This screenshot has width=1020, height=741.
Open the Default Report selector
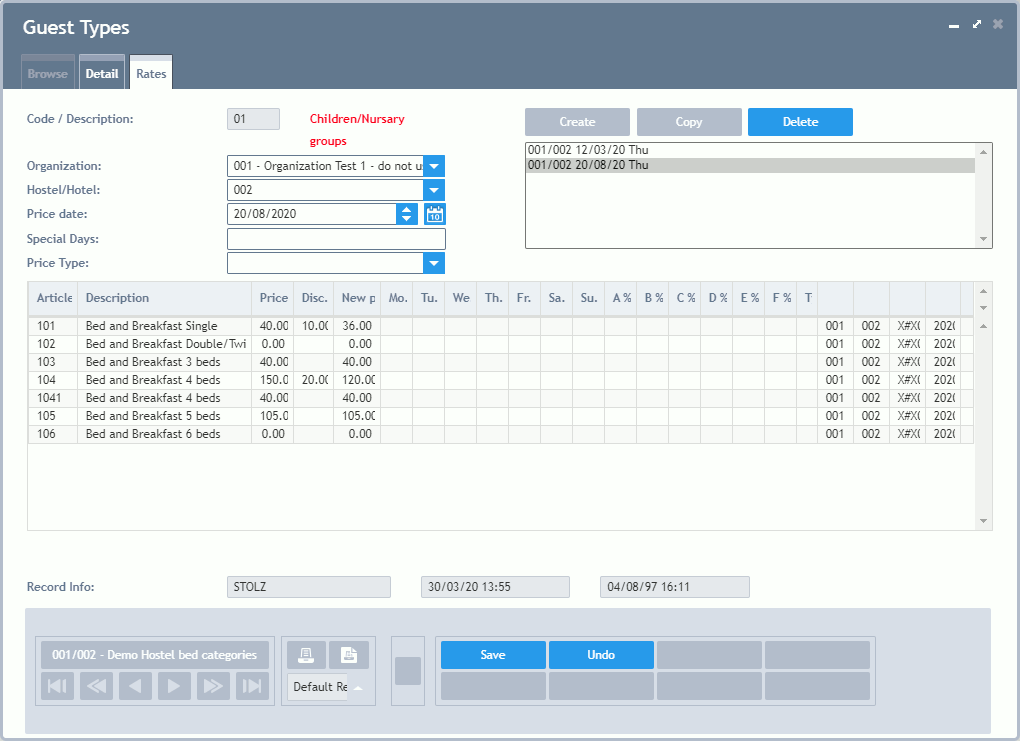tap(328, 687)
